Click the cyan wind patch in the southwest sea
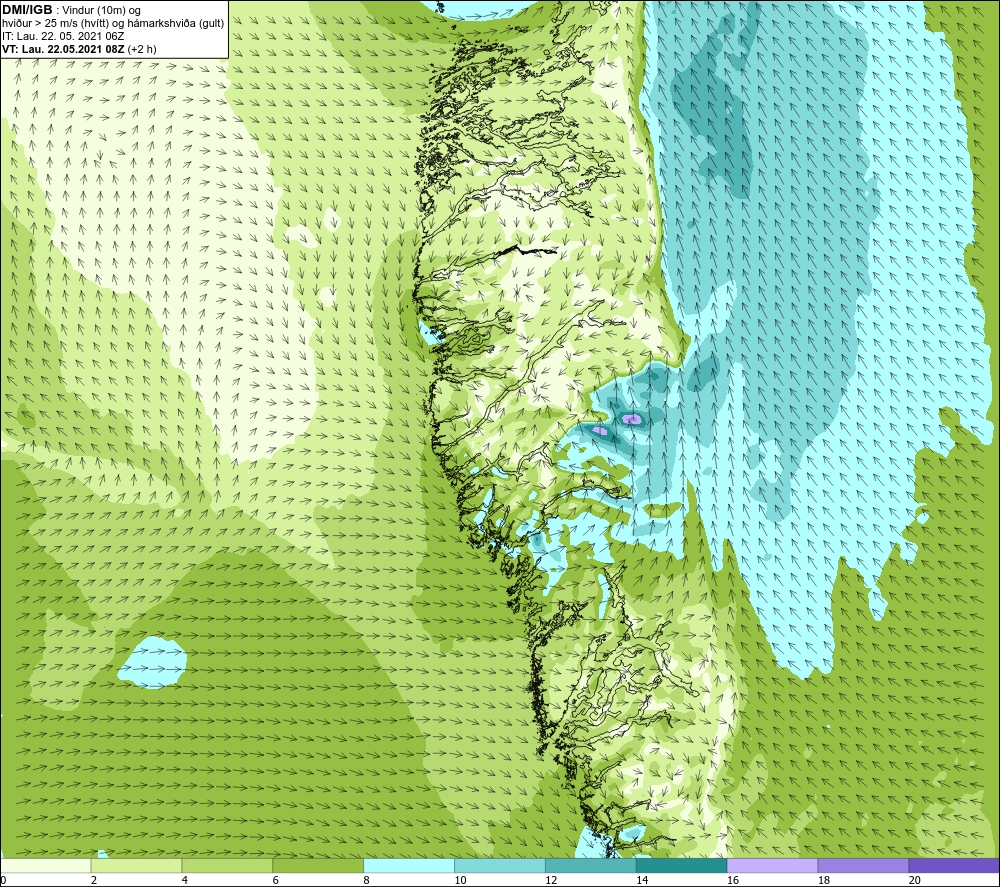The height and width of the screenshot is (887, 1000). 152,663
